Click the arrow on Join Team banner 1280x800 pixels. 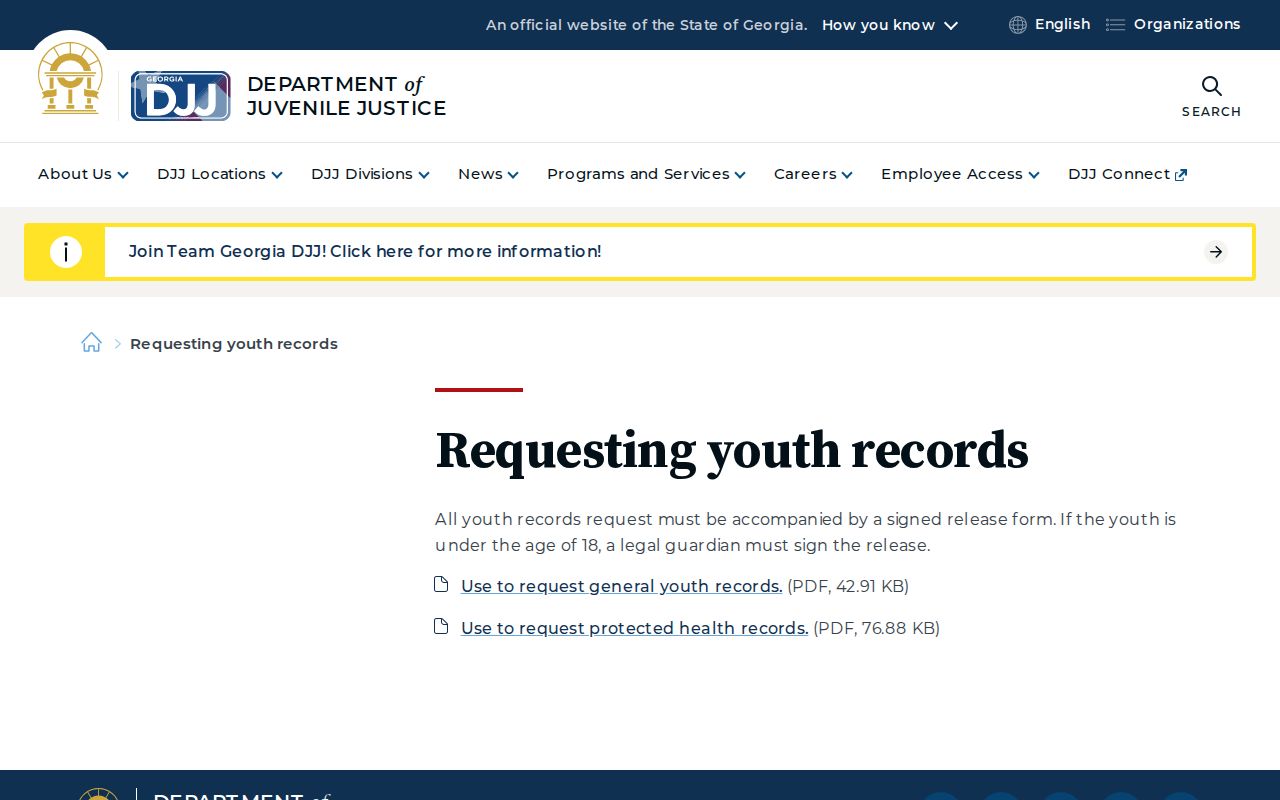1216,252
